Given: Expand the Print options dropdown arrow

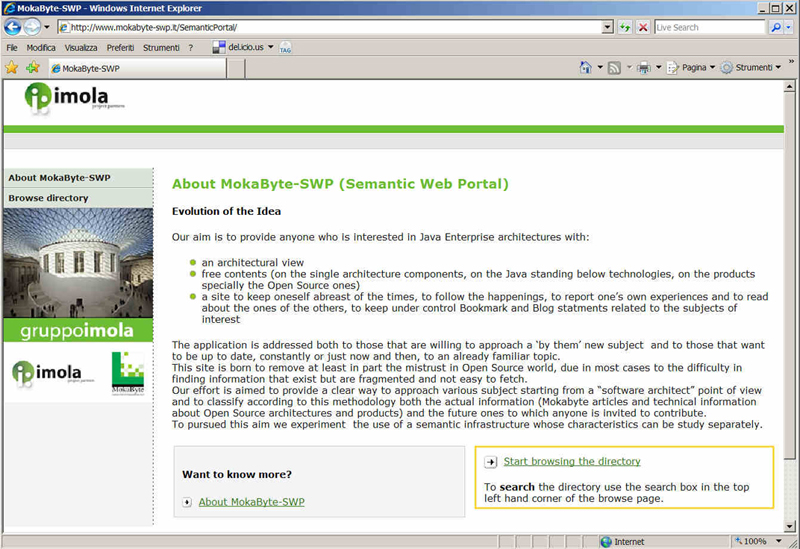Looking at the screenshot, I should 659,67.
